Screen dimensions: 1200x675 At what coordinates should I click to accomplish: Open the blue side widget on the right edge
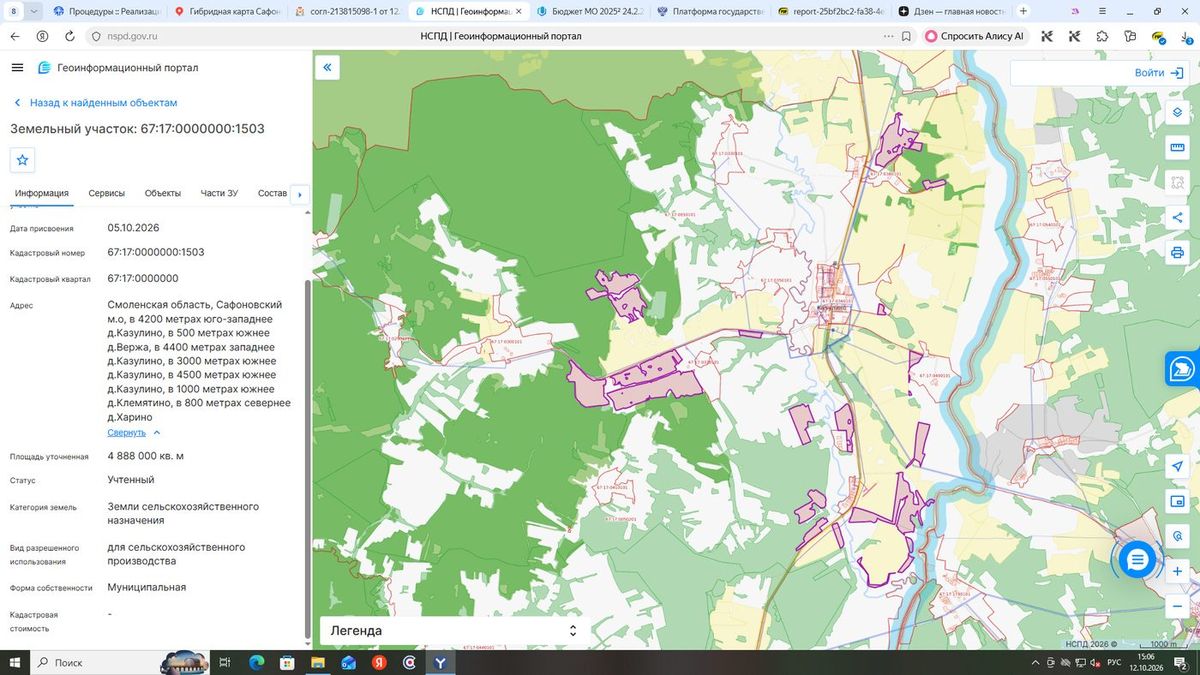1182,368
